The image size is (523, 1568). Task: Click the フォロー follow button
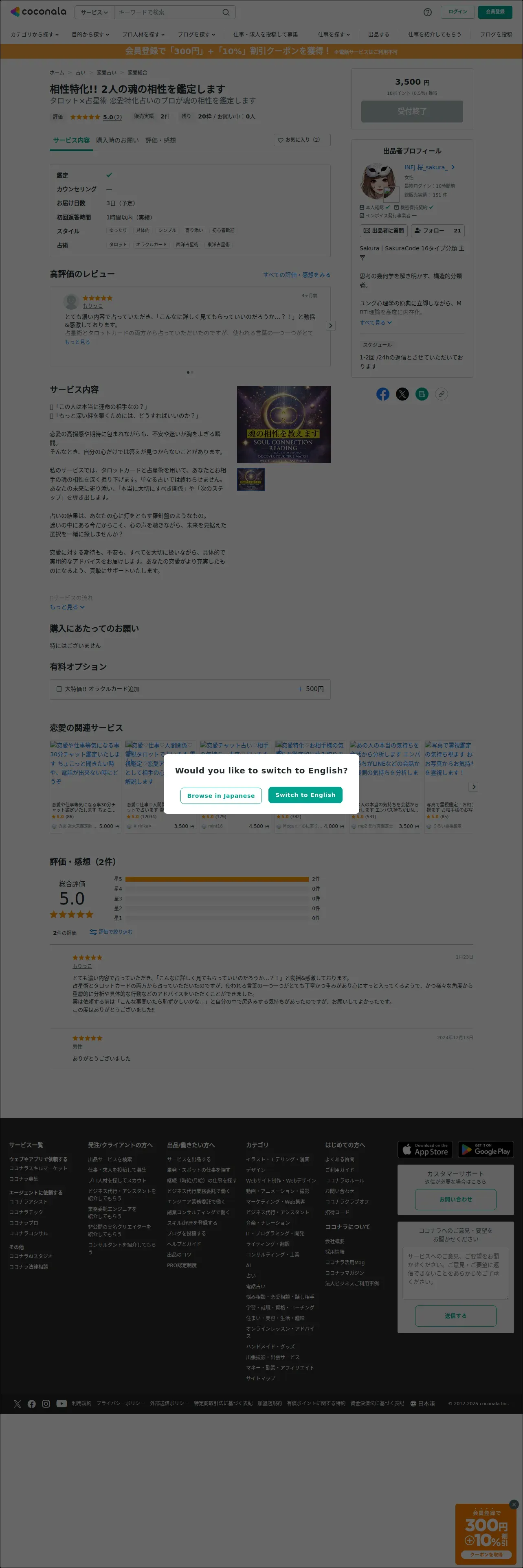click(x=438, y=231)
